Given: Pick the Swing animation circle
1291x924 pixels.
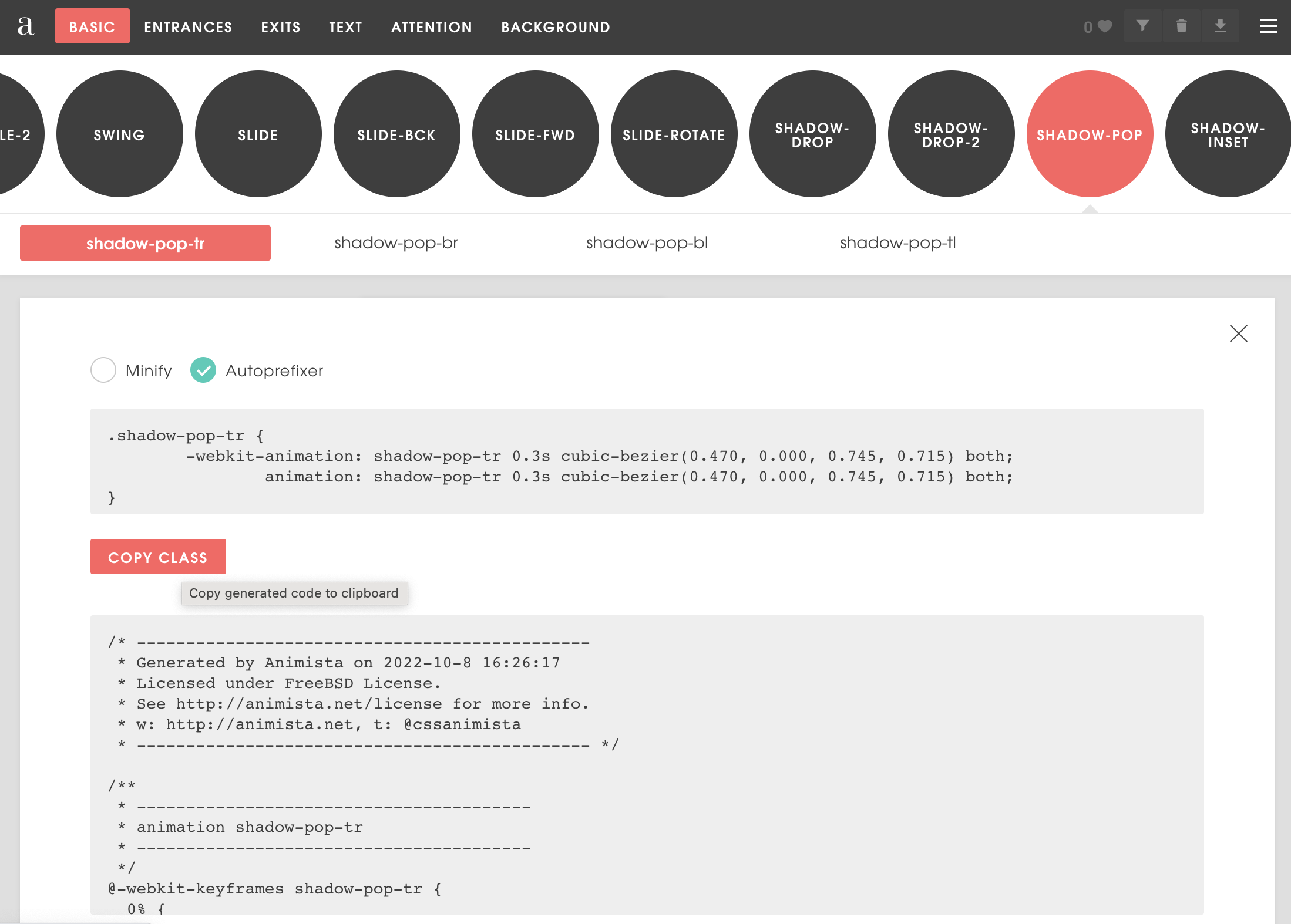Looking at the screenshot, I should (x=119, y=134).
